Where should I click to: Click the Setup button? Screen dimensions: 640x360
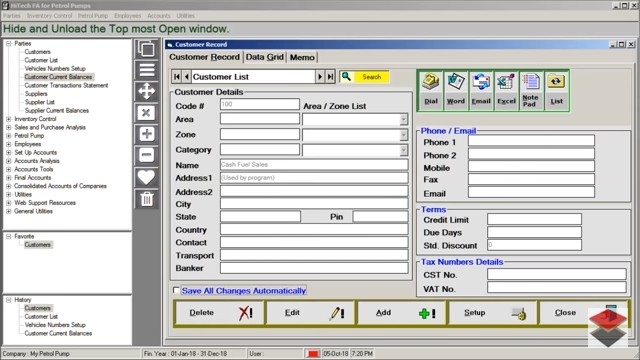(x=493, y=313)
